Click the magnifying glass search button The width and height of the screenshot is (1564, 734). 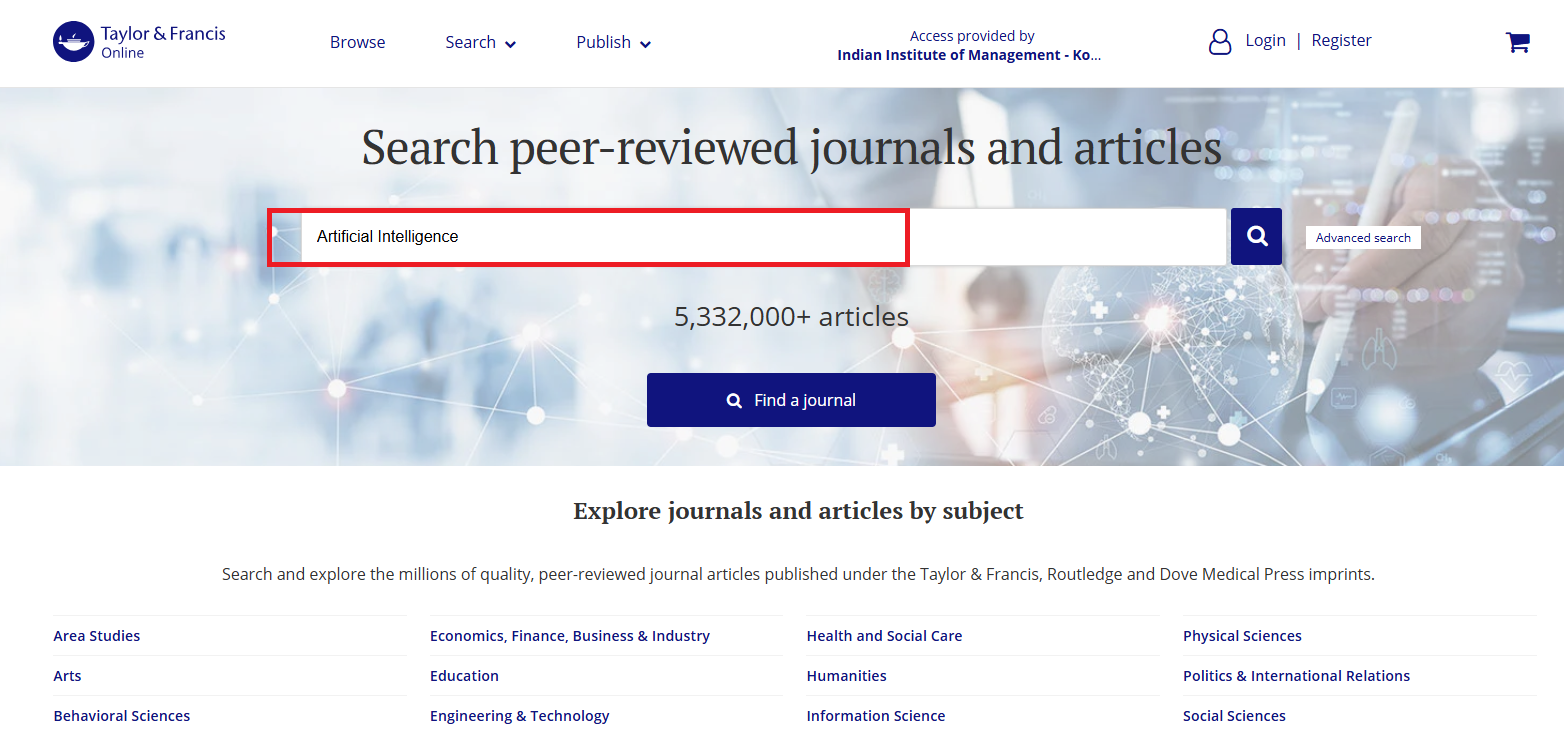pyautogui.click(x=1256, y=237)
